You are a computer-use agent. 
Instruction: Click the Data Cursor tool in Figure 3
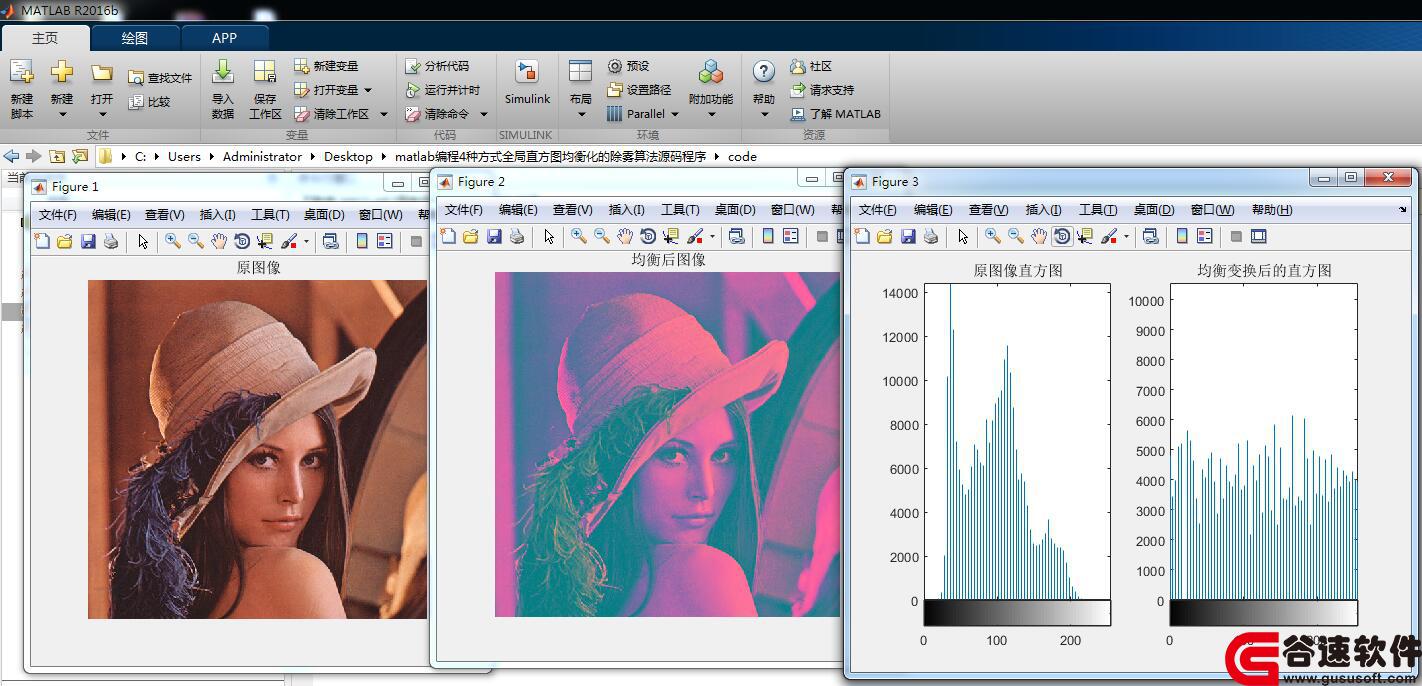pyautogui.click(x=1085, y=236)
